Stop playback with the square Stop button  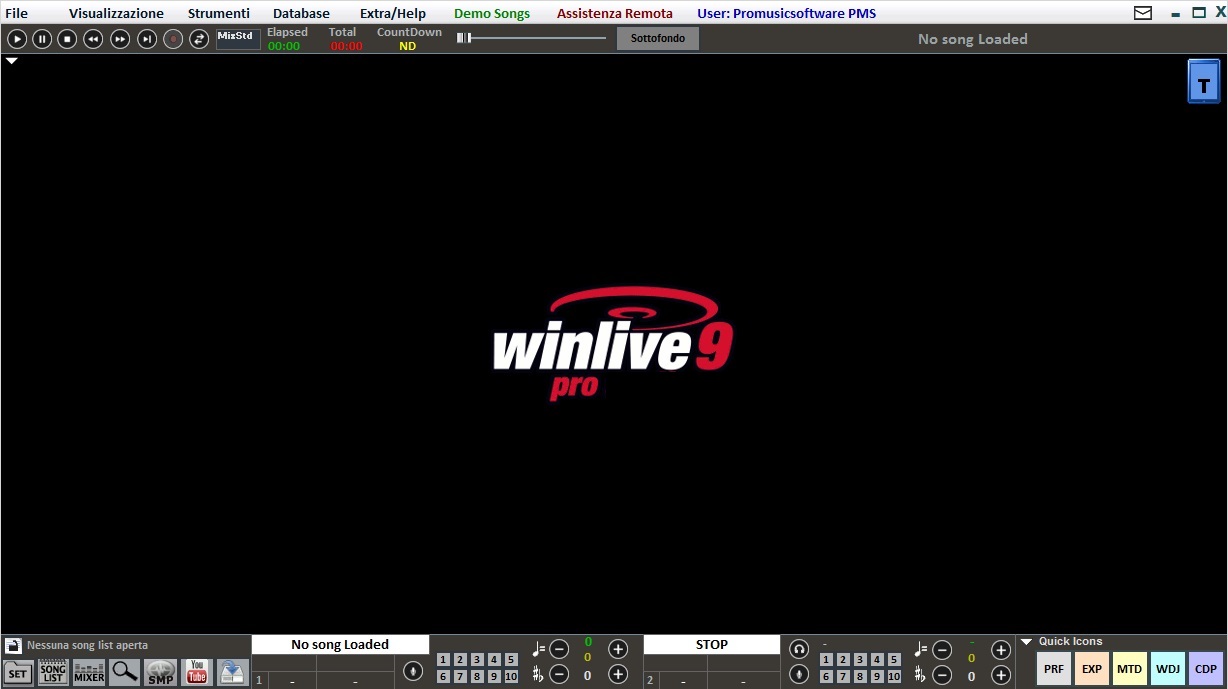[x=67, y=39]
